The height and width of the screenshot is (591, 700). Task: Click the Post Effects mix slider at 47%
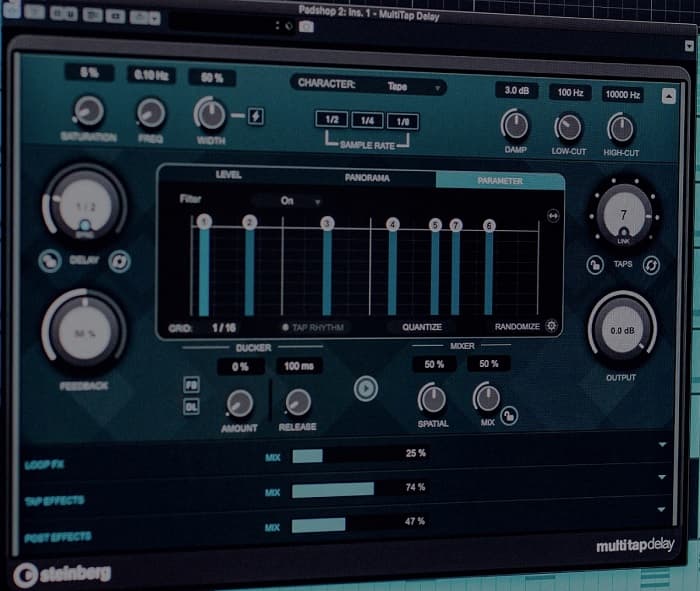[361, 523]
